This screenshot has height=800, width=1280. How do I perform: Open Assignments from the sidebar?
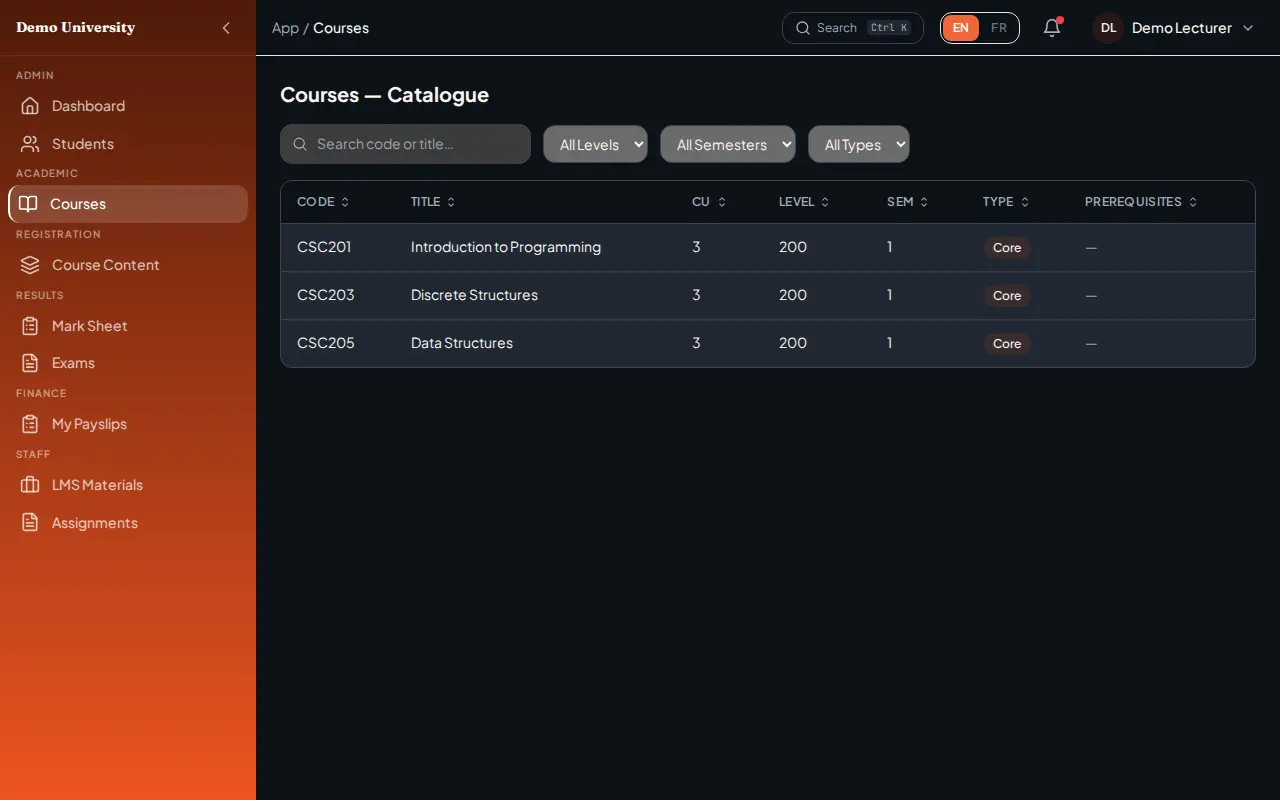tap(128, 523)
